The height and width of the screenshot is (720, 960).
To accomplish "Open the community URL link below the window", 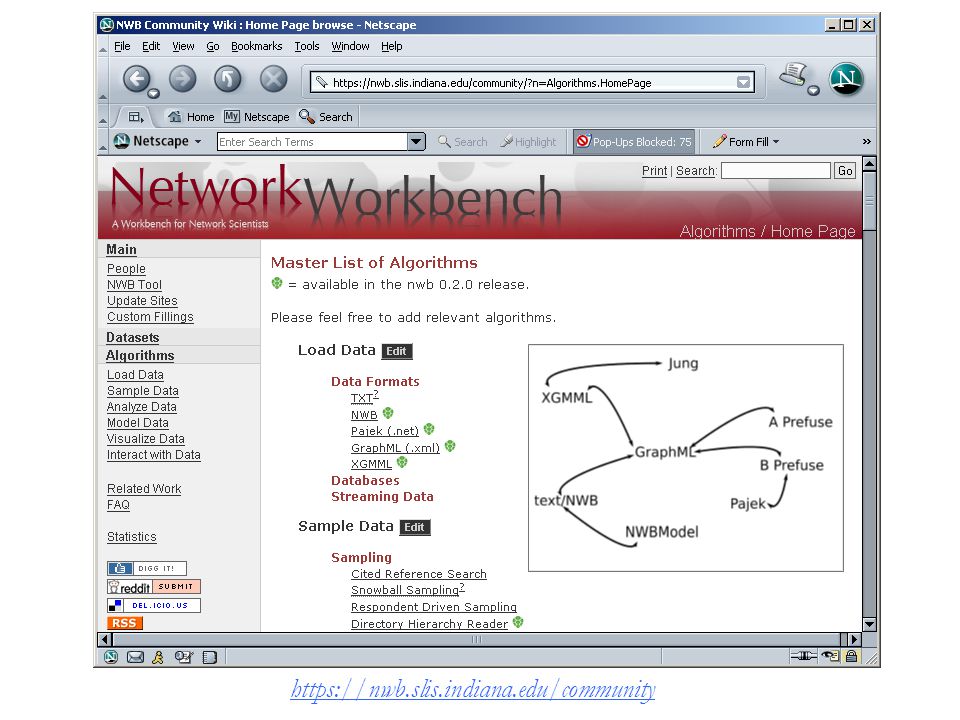I will pyautogui.click(x=473, y=690).
